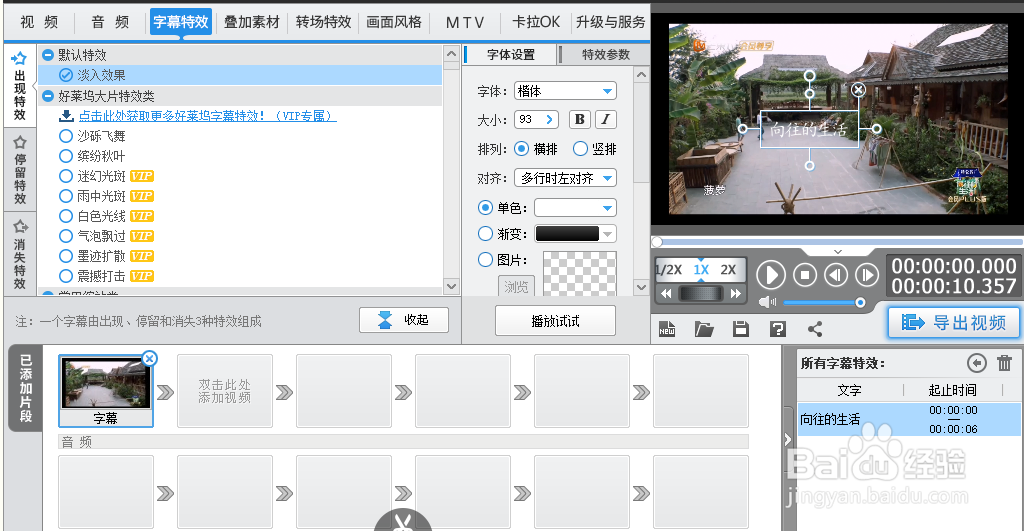Image resolution: width=1024 pixels, height=531 pixels.
Task: Toggle bold font style B
Action: tap(579, 120)
